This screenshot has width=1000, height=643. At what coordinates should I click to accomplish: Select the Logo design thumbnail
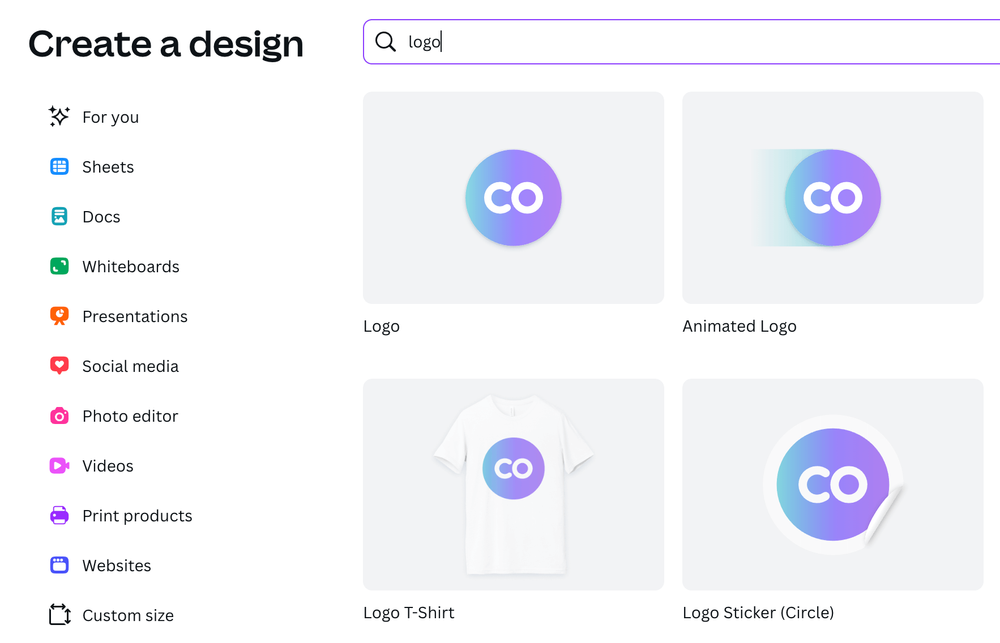(513, 198)
